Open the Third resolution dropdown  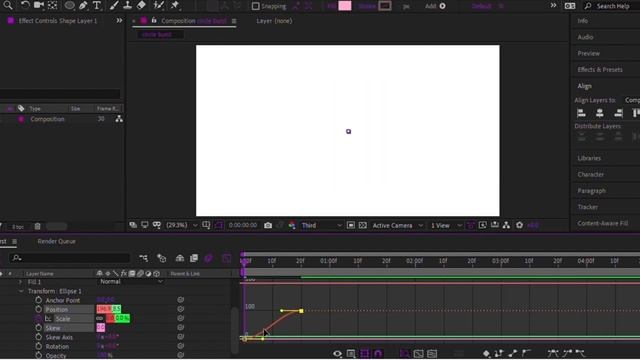pyautogui.click(x=322, y=225)
